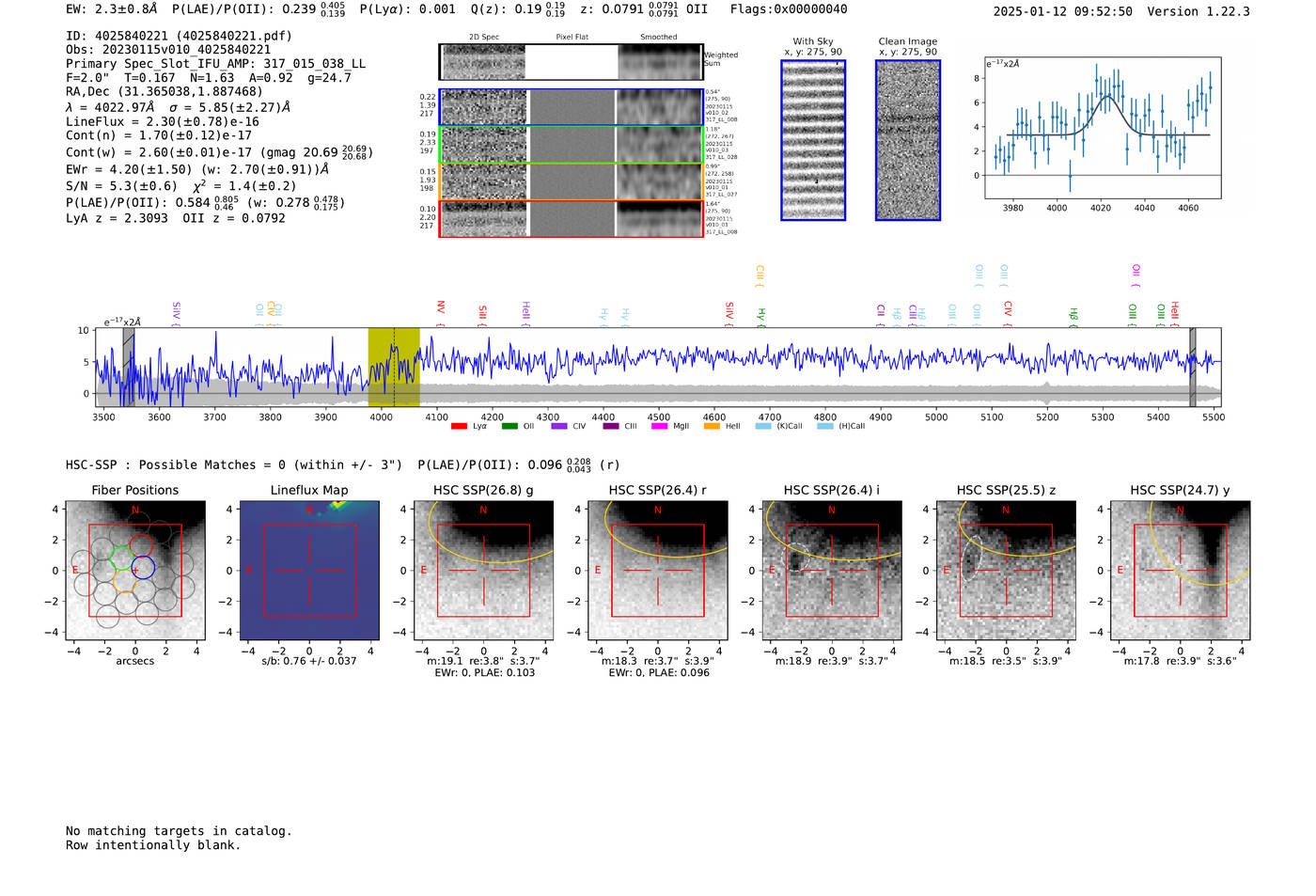Image resolution: width=1316 pixels, height=896 pixels.
Task: Click the green Hβ line marker
Action: [1073, 317]
